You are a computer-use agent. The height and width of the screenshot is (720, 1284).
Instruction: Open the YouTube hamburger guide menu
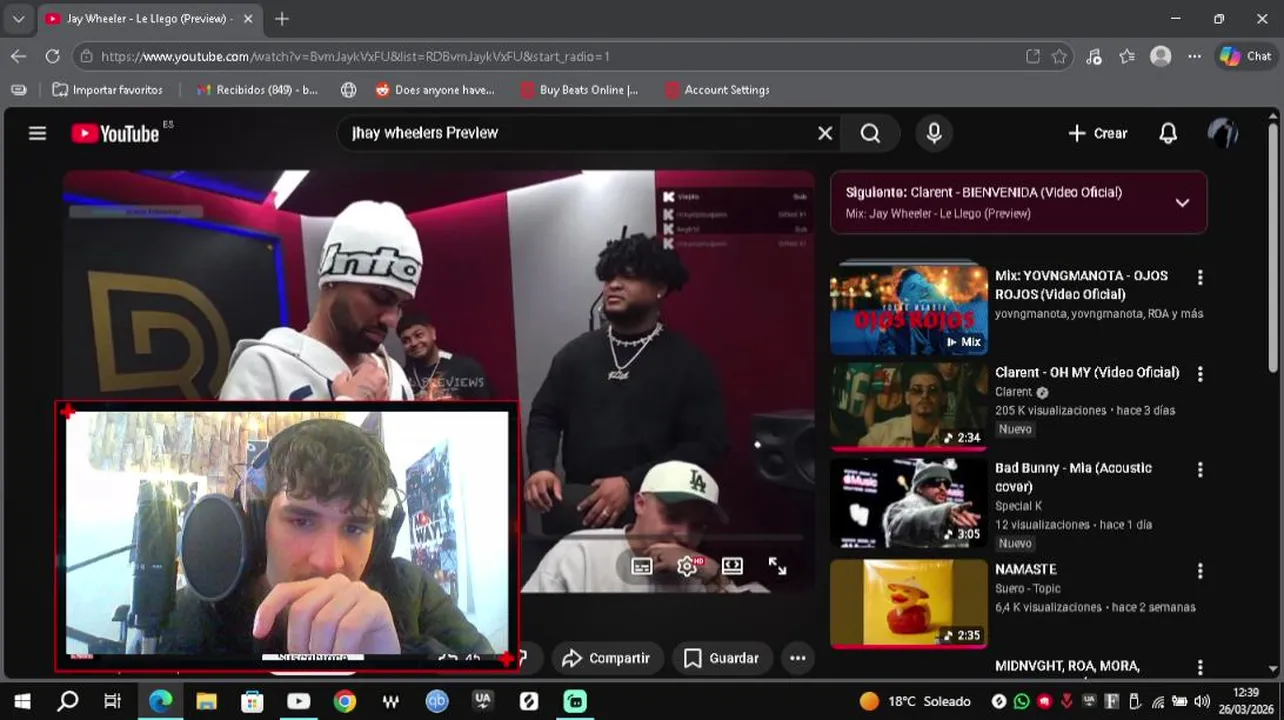click(37, 133)
